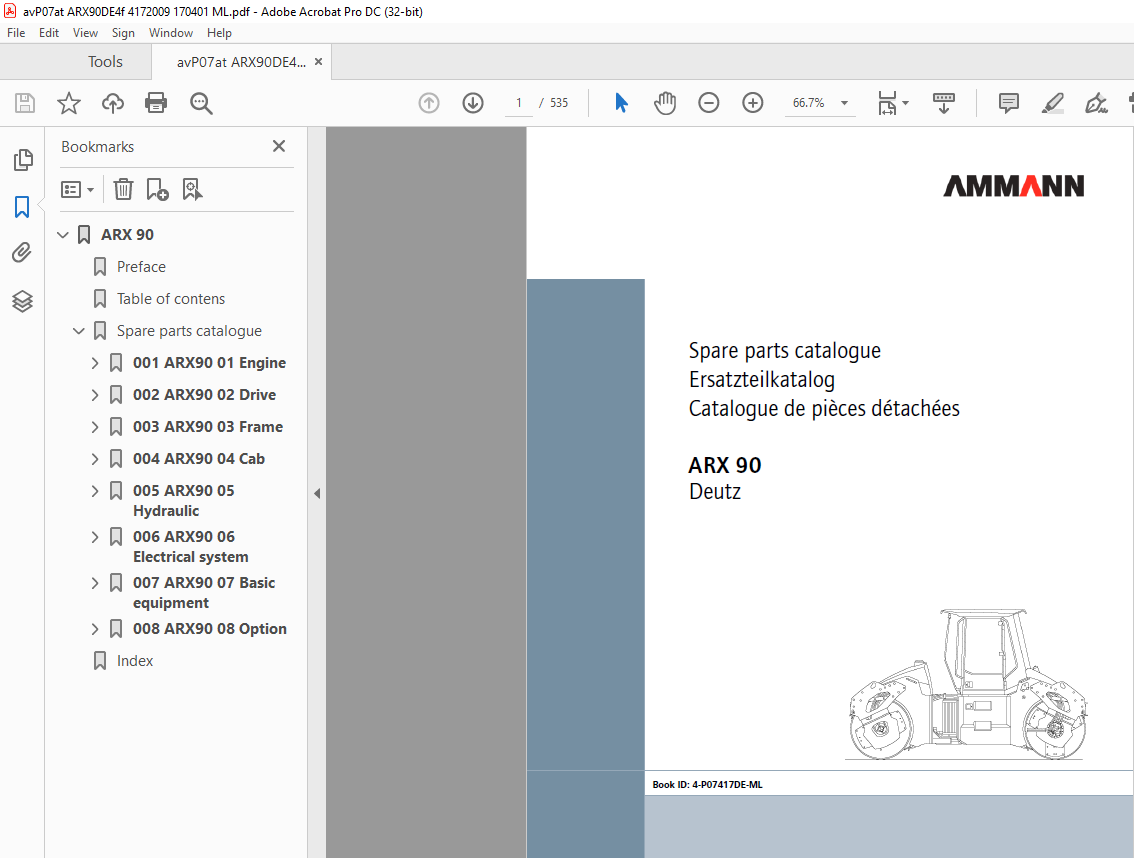Upload file to cloud icon

point(112,103)
